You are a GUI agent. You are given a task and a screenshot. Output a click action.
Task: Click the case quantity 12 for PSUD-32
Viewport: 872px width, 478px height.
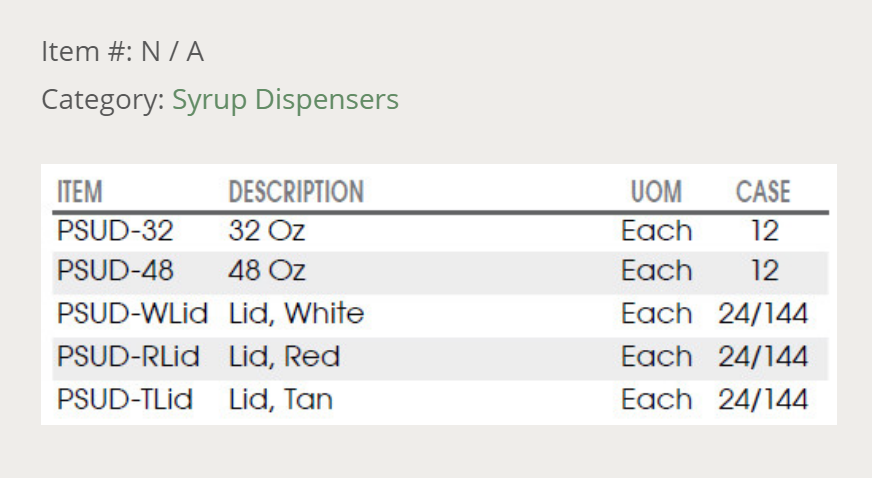click(x=764, y=231)
